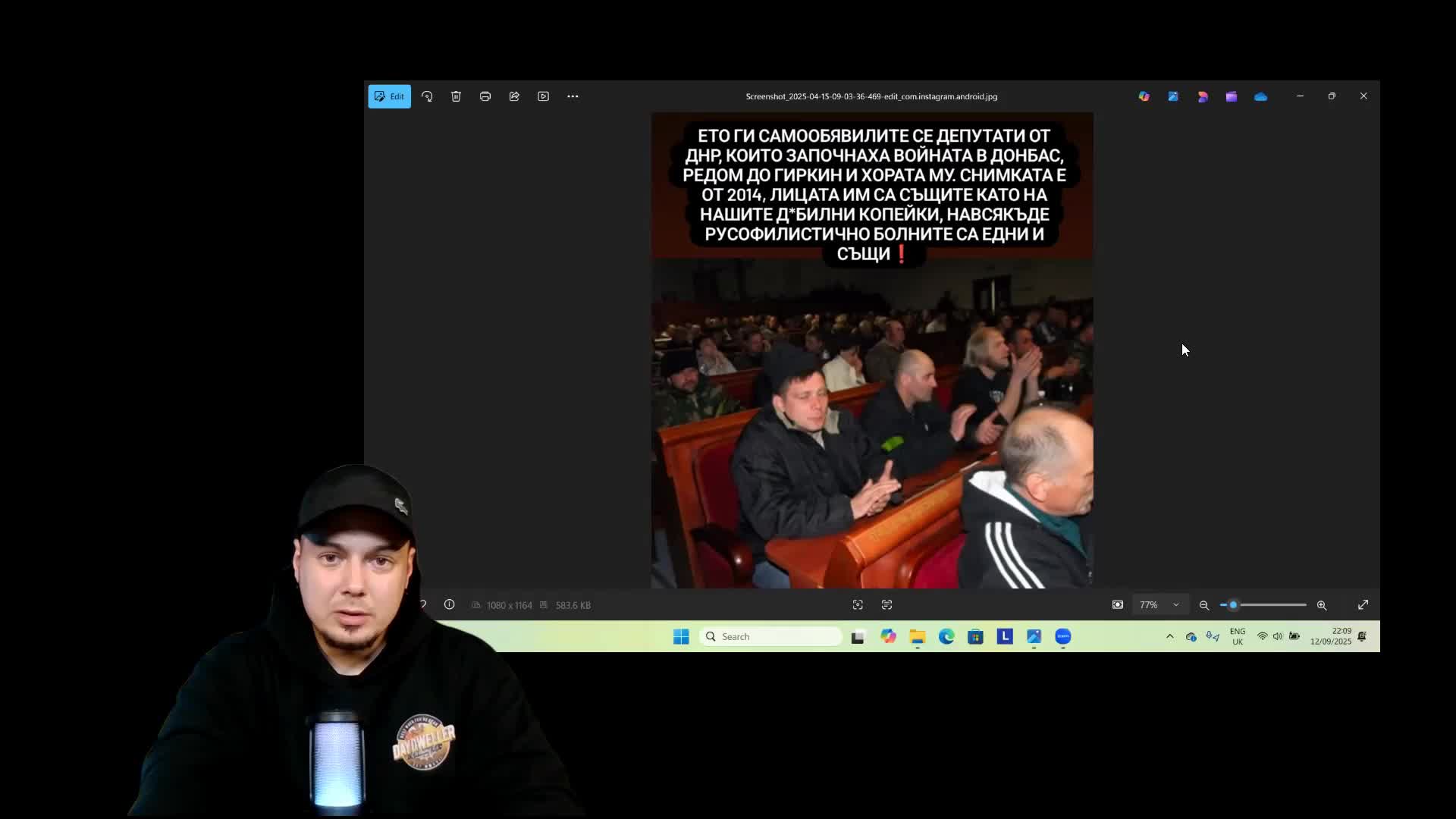
Task: Launch Microsoft Edge from the taskbar
Action: pyautogui.click(x=946, y=636)
